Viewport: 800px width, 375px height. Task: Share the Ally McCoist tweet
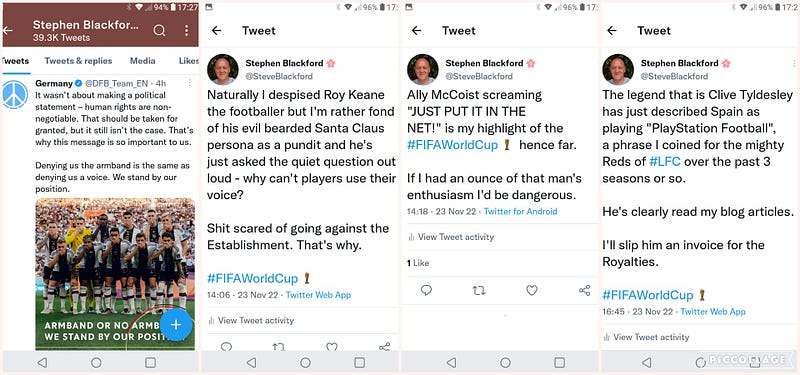click(585, 290)
